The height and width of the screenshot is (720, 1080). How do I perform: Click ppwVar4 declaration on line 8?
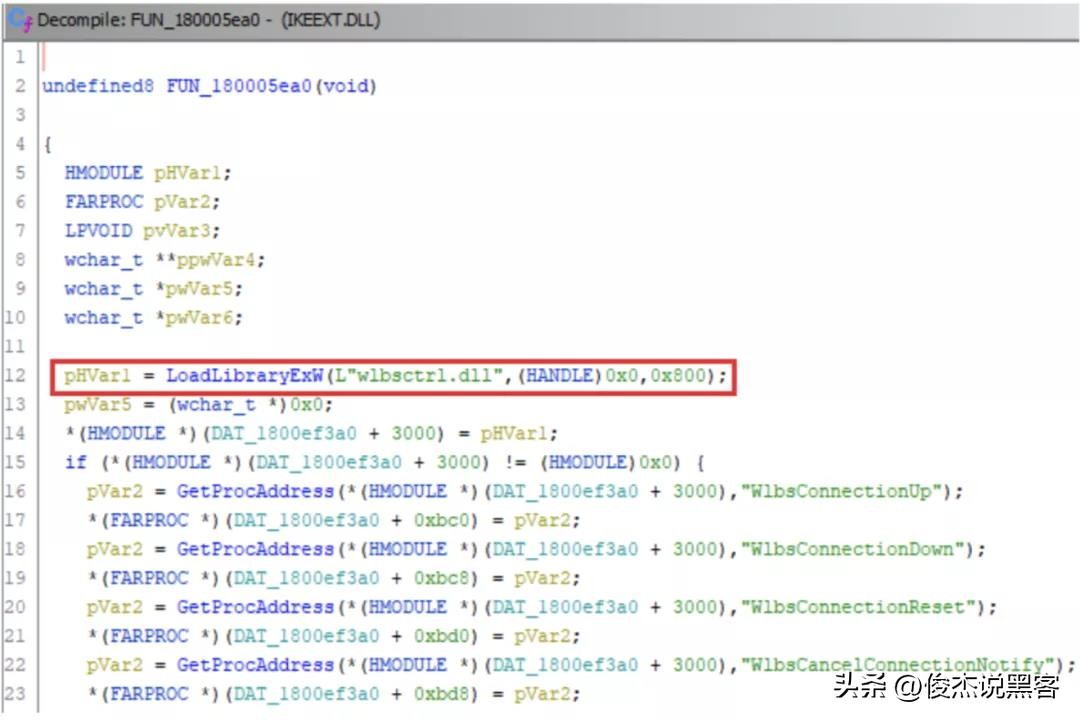pyautogui.click(x=216, y=260)
